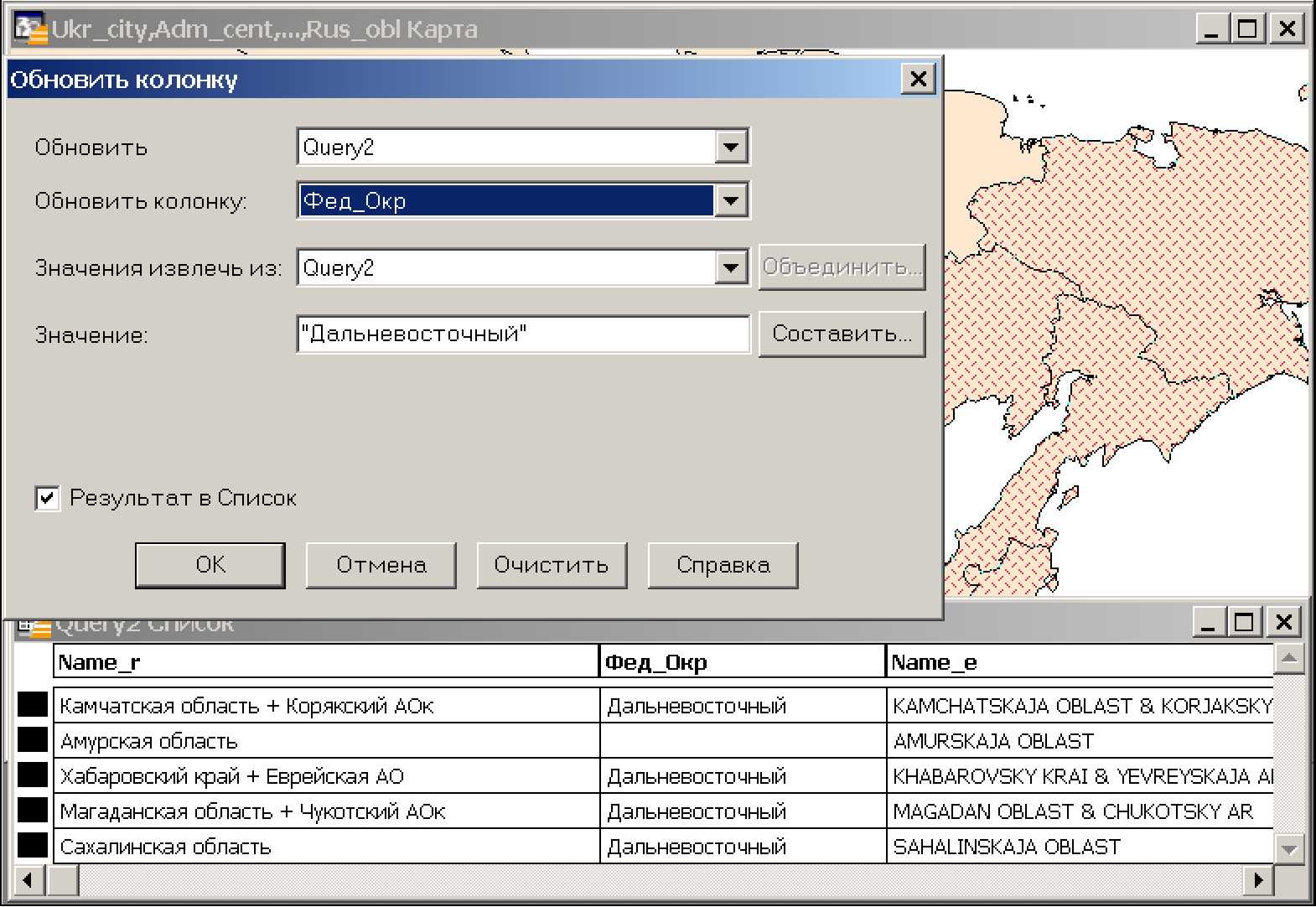Click the Name_e column header
Viewport: 1316px width, 907px height.
(1078, 662)
